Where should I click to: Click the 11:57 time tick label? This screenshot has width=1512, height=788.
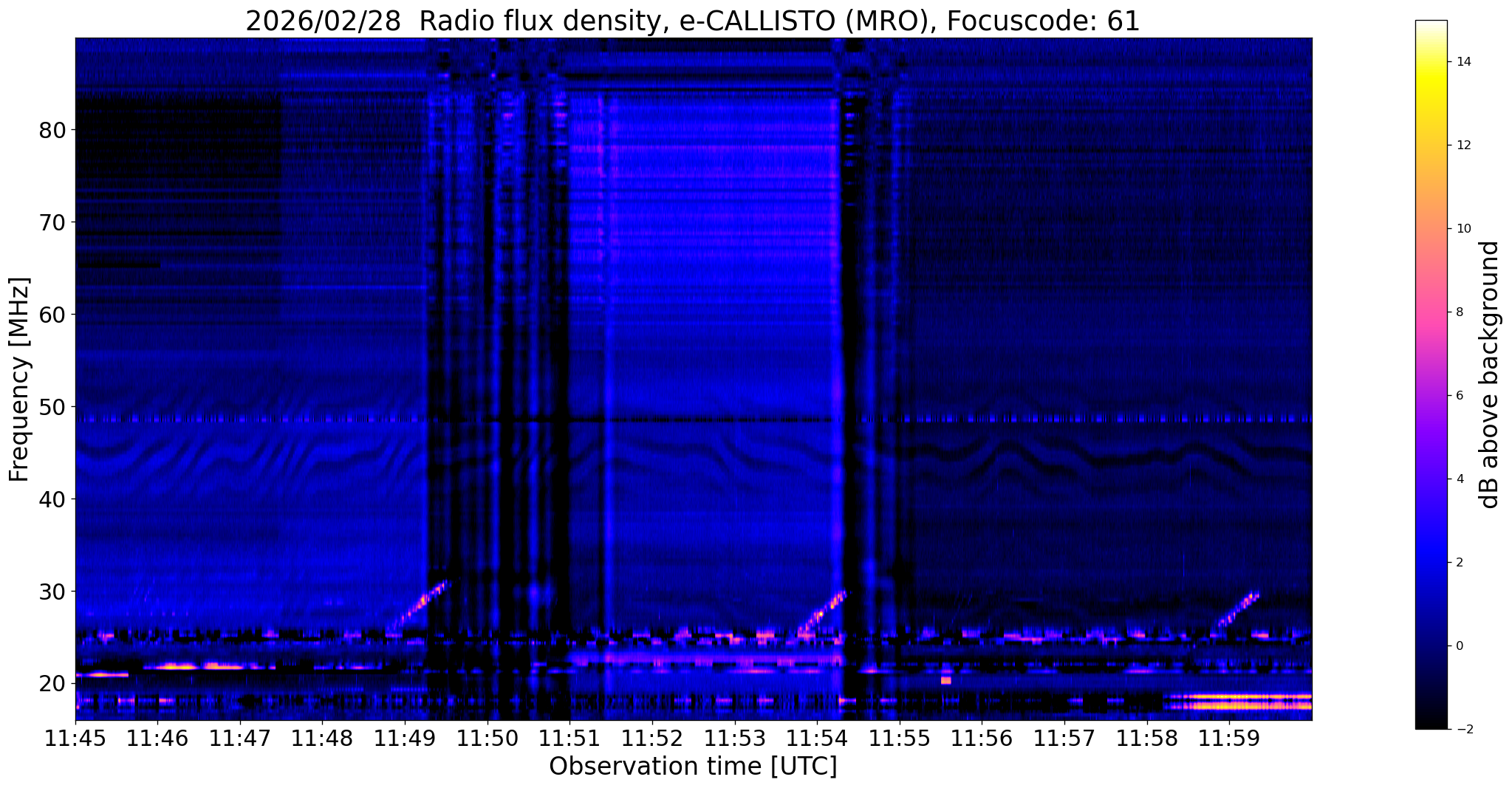pyautogui.click(x=1064, y=737)
